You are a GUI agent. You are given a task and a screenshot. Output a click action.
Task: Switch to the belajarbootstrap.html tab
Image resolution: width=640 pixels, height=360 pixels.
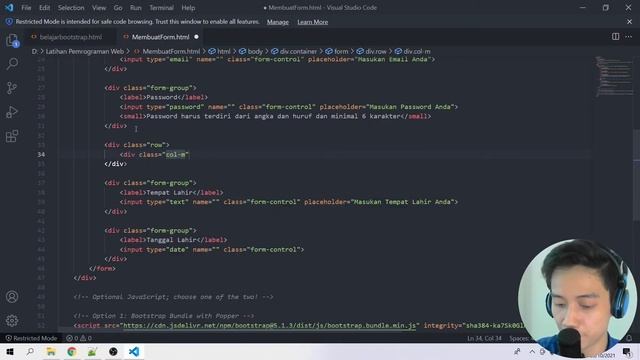pos(71,37)
